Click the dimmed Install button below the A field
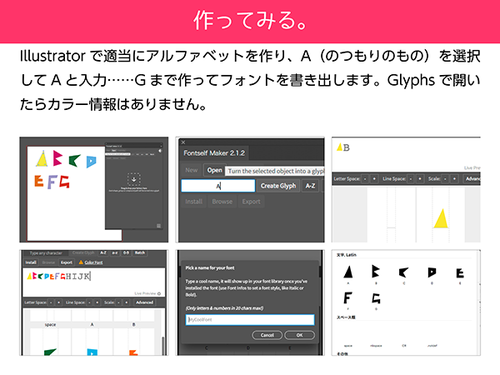The image size is (500, 375). point(194,201)
